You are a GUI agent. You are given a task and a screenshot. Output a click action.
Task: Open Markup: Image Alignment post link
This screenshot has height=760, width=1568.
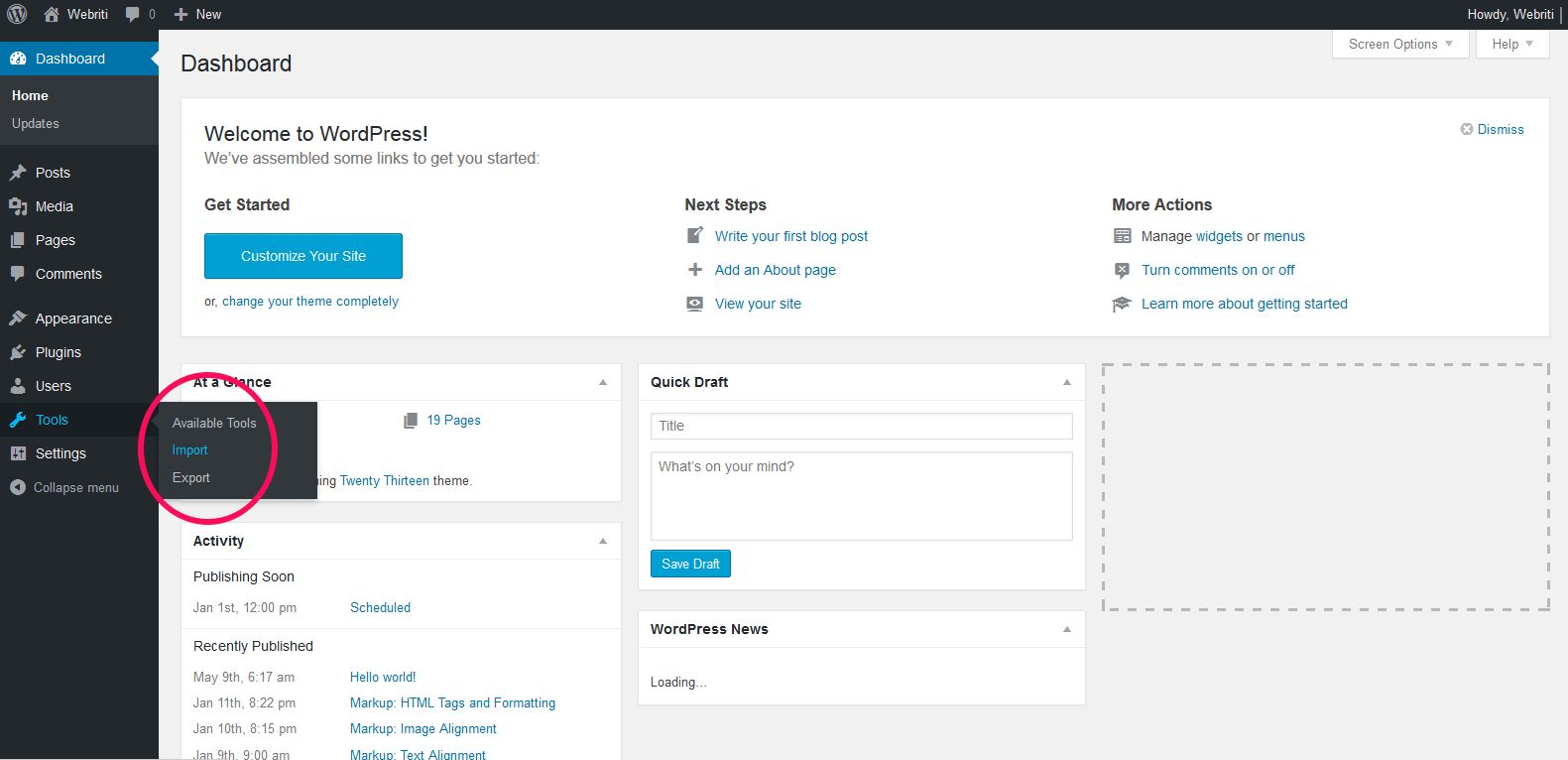423,729
